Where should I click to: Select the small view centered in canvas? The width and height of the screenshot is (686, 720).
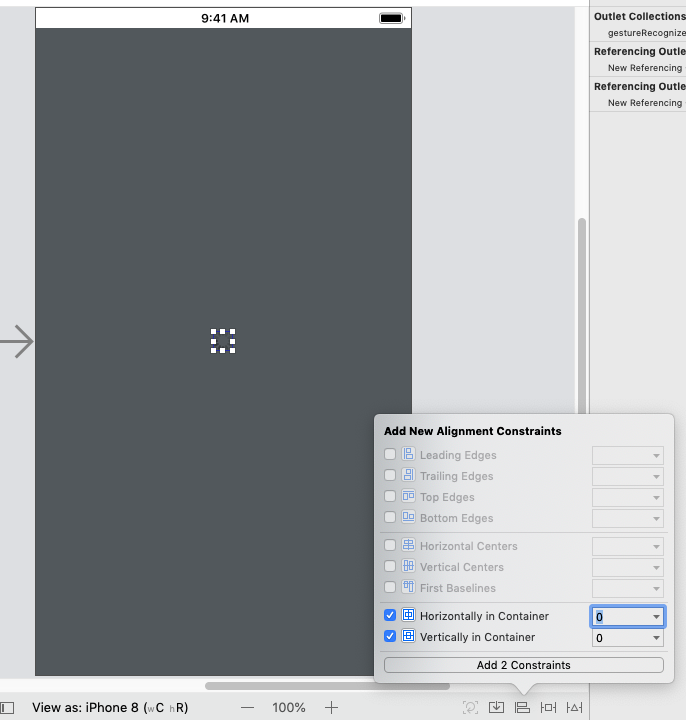click(223, 341)
